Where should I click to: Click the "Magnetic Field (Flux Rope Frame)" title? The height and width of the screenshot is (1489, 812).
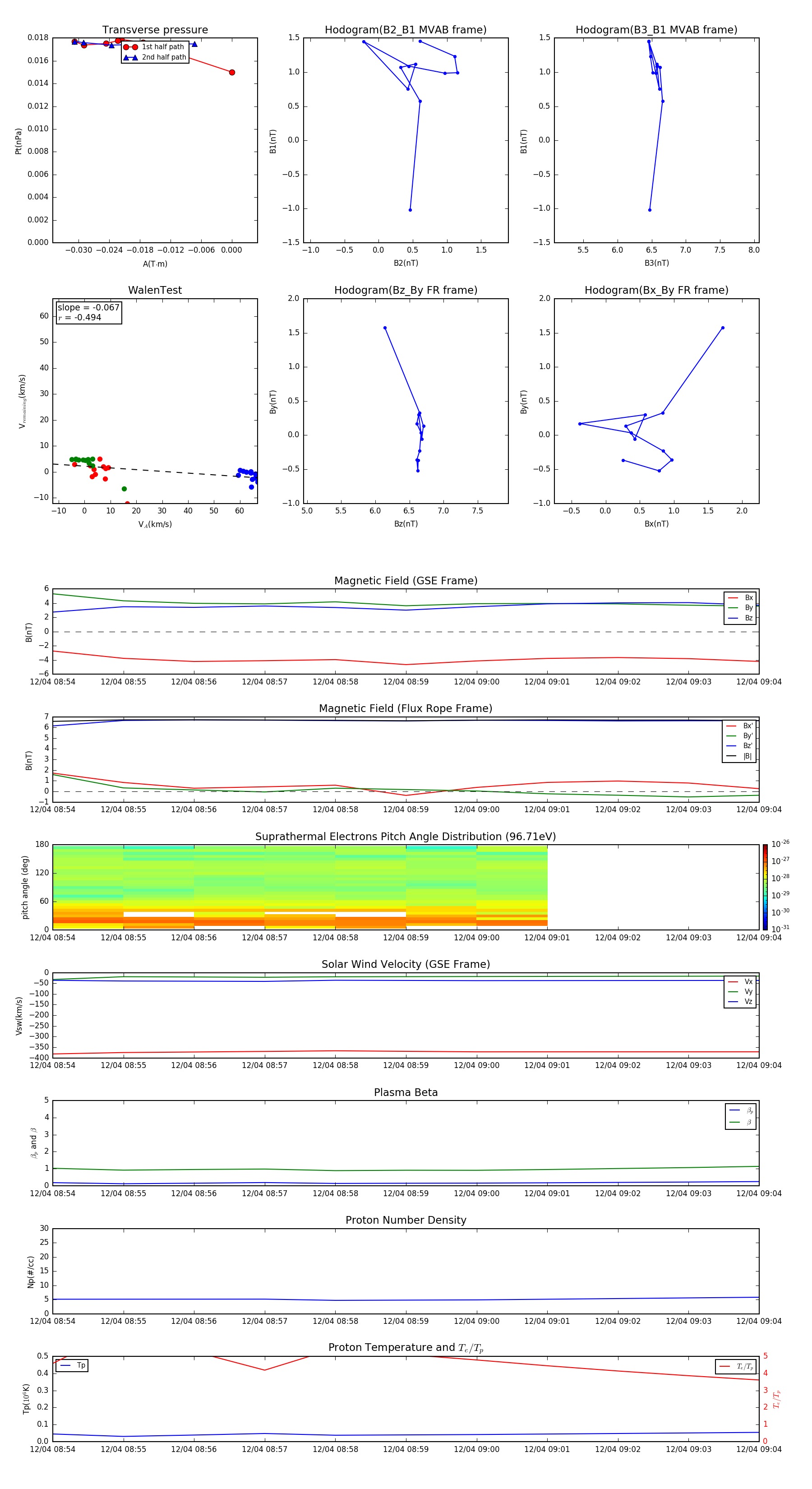pyautogui.click(x=406, y=709)
